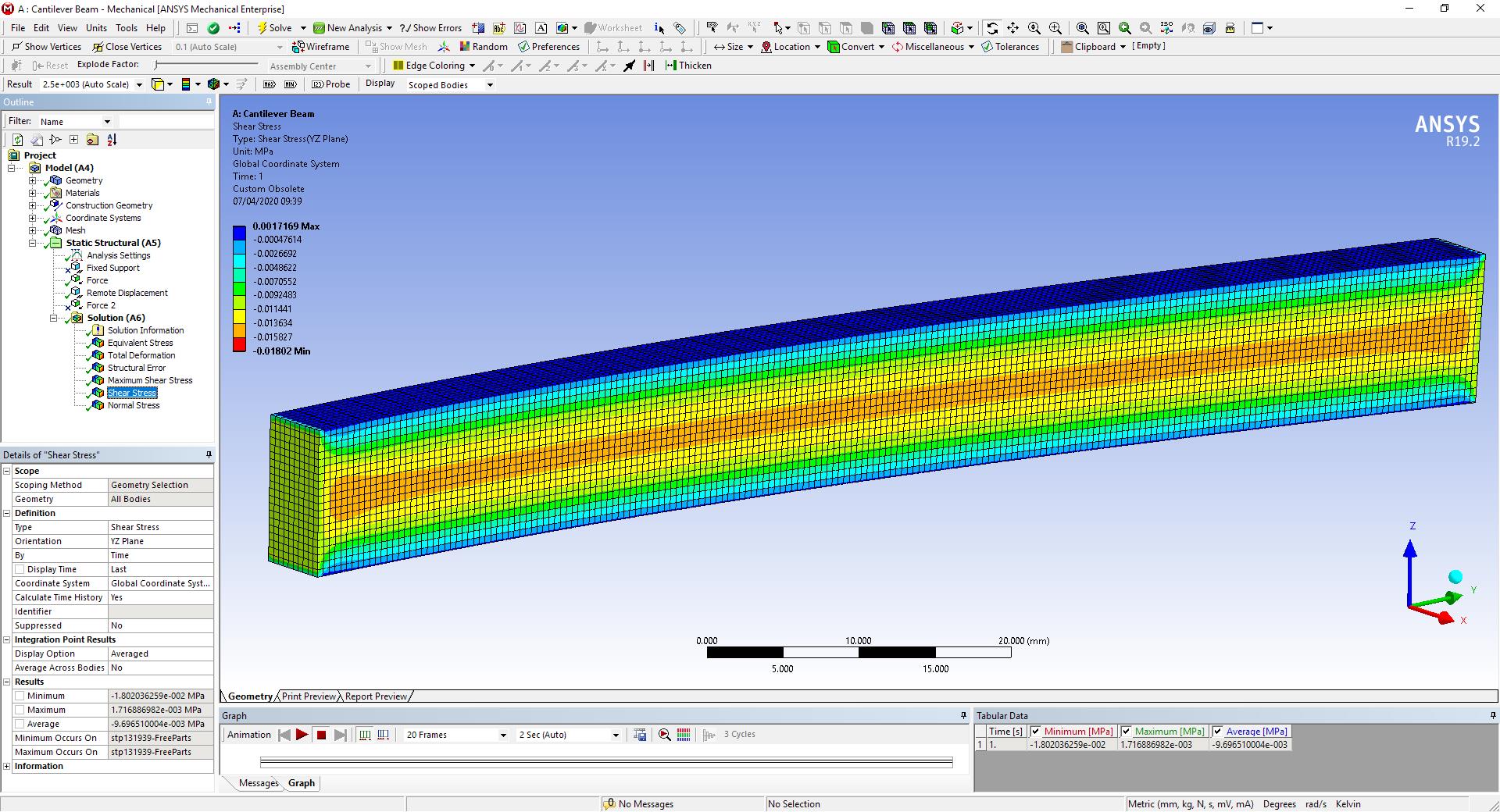Open the Filter Name dropdown
This screenshot has height=812, width=1500.
point(107,122)
